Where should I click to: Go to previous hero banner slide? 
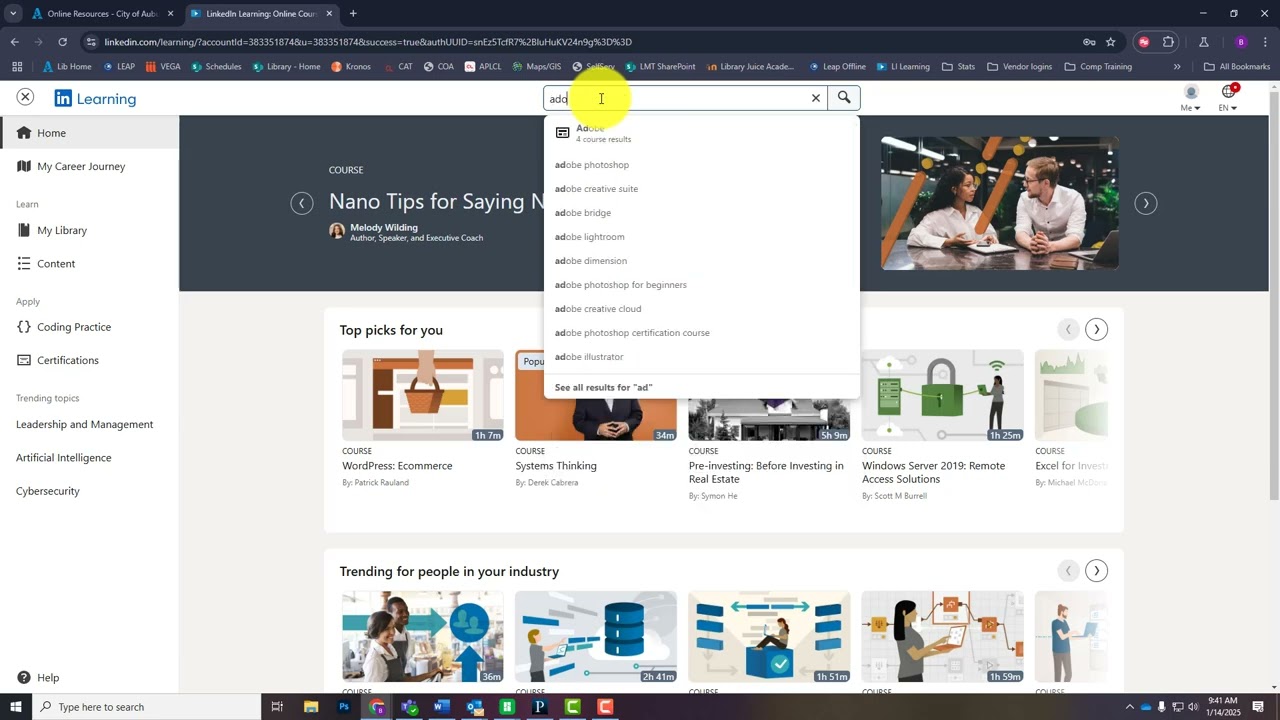302,203
